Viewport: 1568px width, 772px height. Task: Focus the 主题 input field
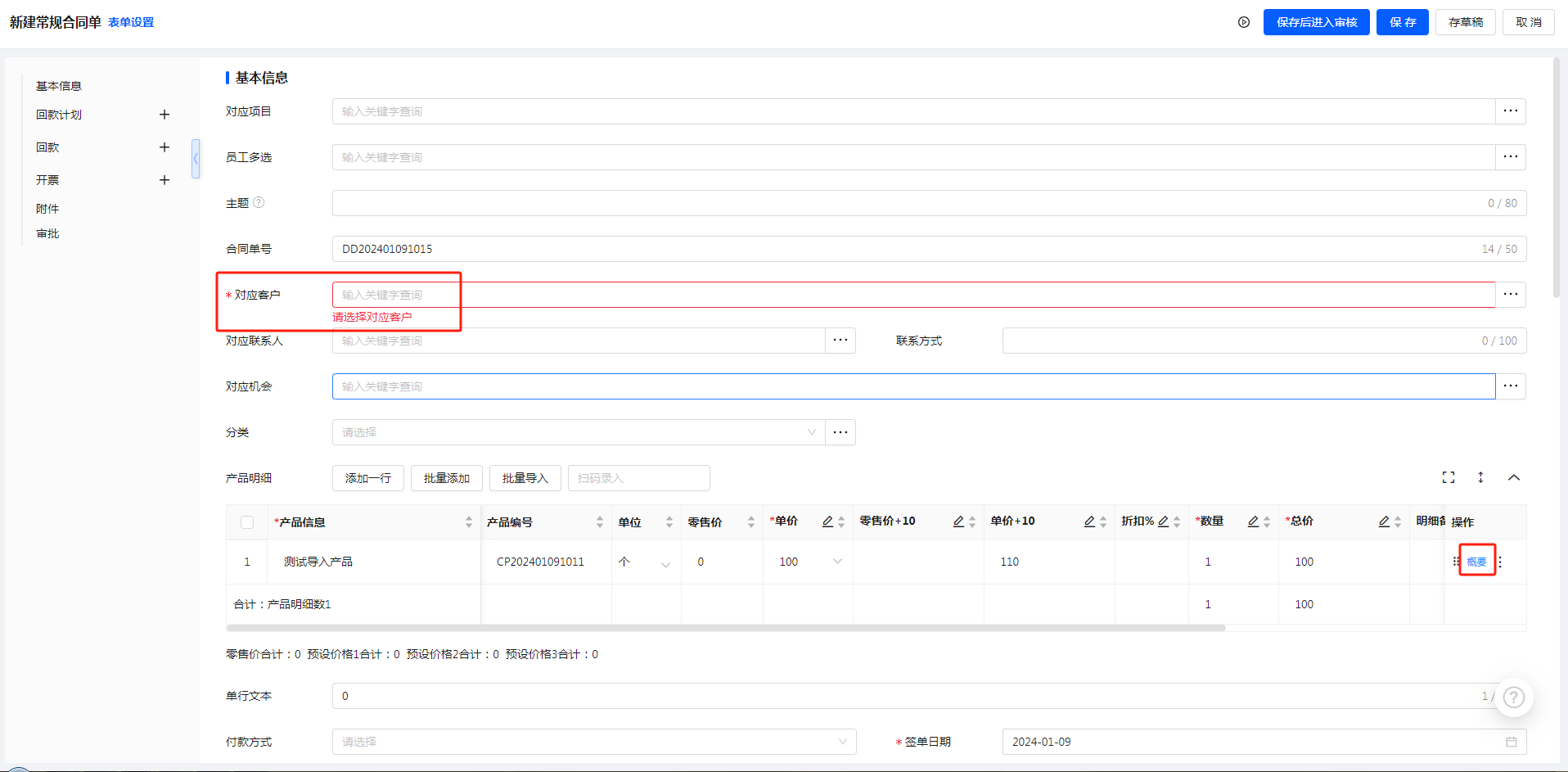(929, 203)
